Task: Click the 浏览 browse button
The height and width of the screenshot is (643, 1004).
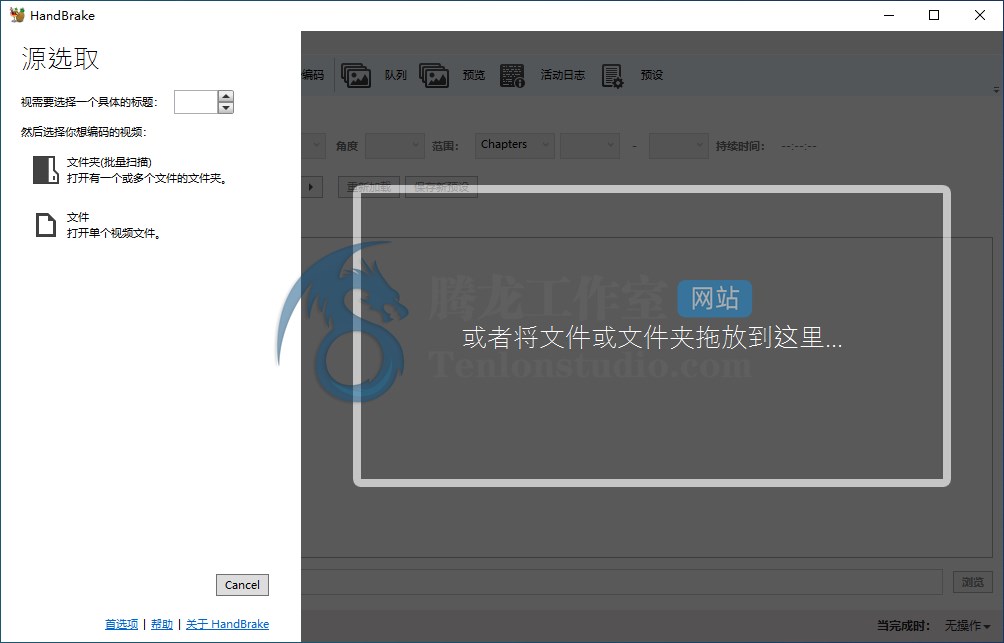Action: [973, 582]
